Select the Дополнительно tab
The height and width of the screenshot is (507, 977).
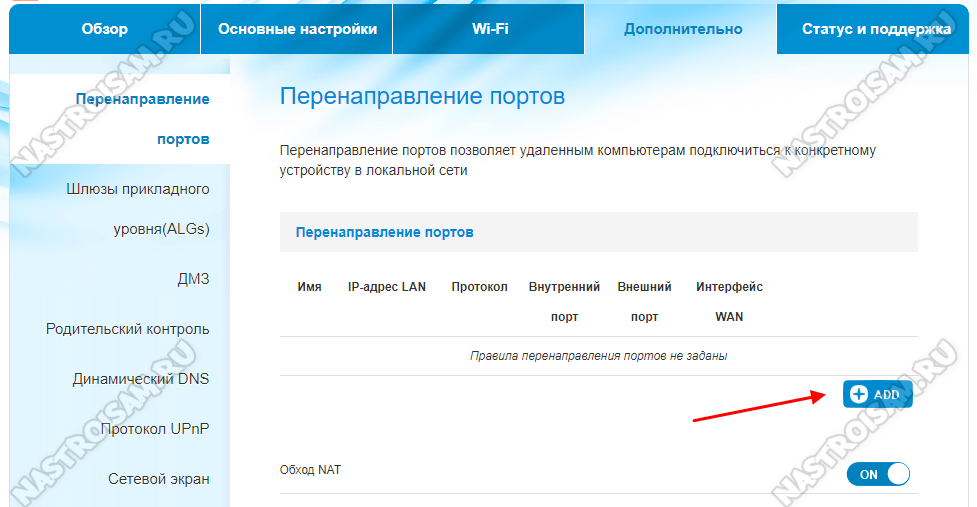tap(683, 29)
